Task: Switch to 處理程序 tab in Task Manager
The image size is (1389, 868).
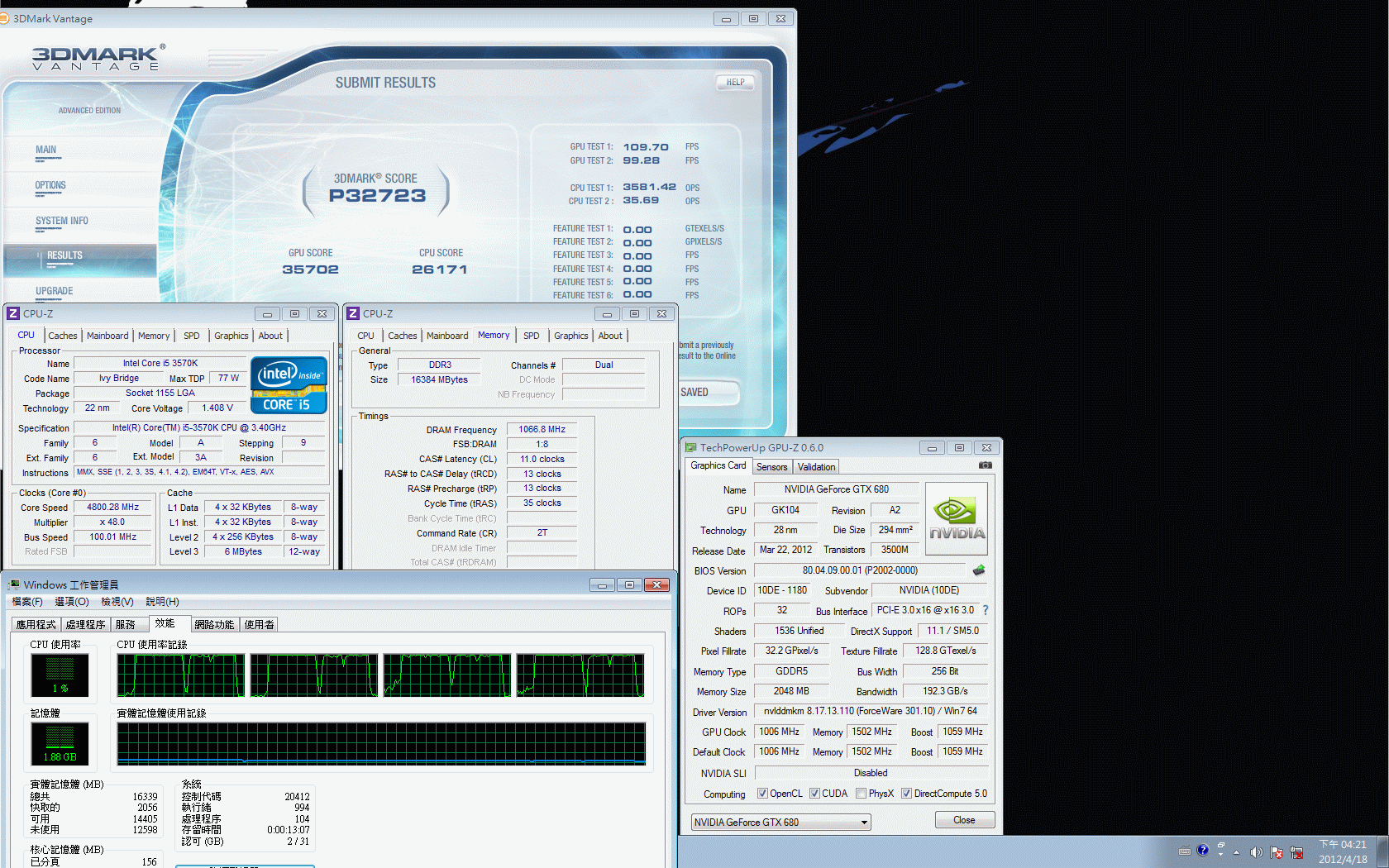Action: tap(86, 625)
